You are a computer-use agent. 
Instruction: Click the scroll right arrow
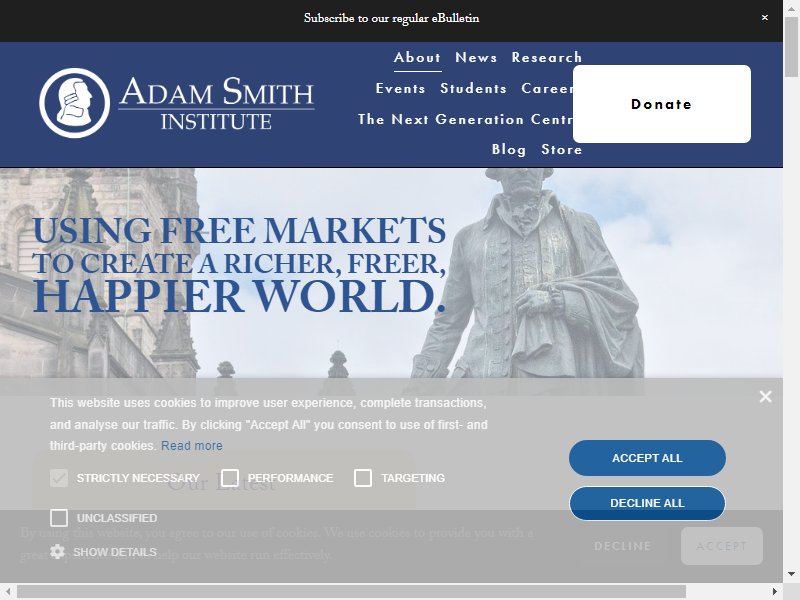[x=774, y=591]
